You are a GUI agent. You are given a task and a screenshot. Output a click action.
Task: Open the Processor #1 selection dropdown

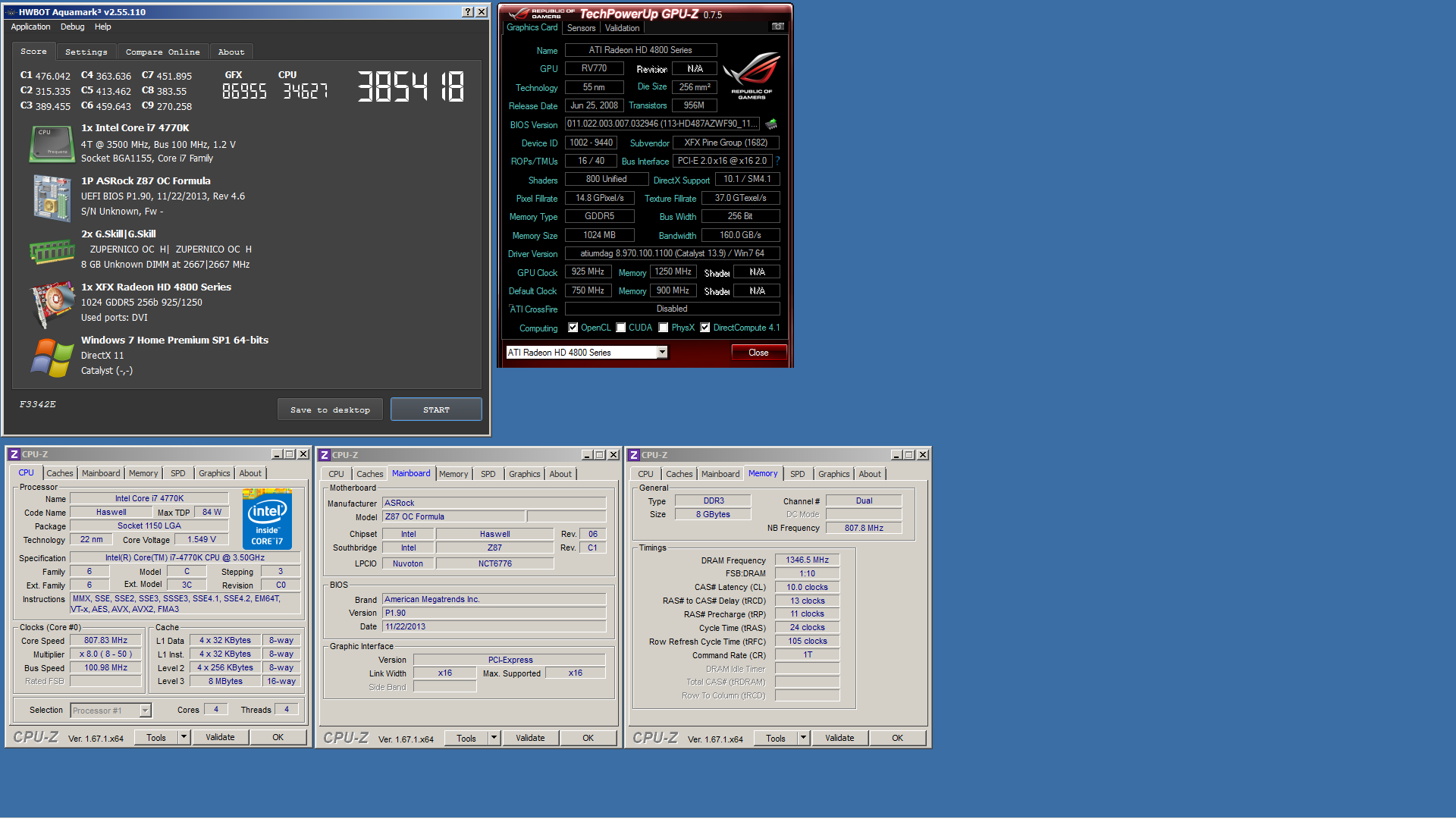[x=145, y=711]
